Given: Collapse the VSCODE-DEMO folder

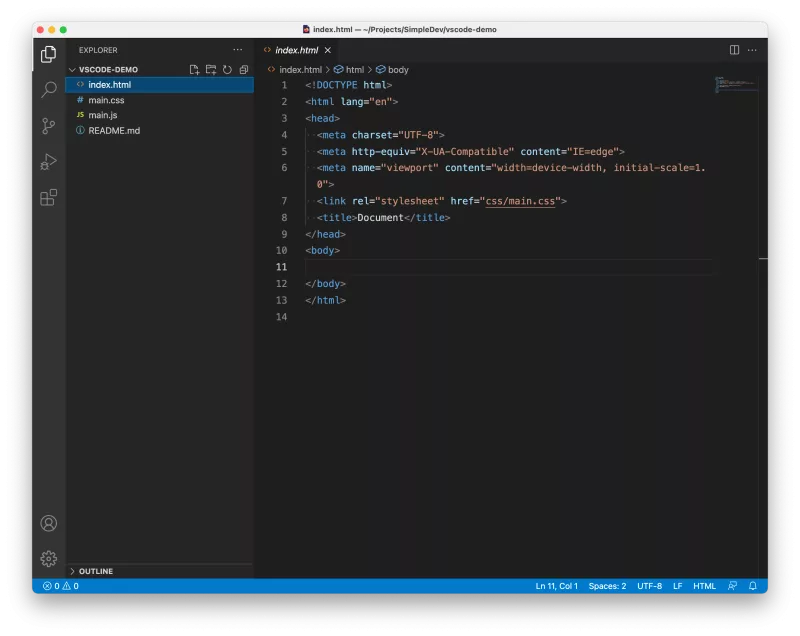Looking at the screenshot, I should click(72, 69).
